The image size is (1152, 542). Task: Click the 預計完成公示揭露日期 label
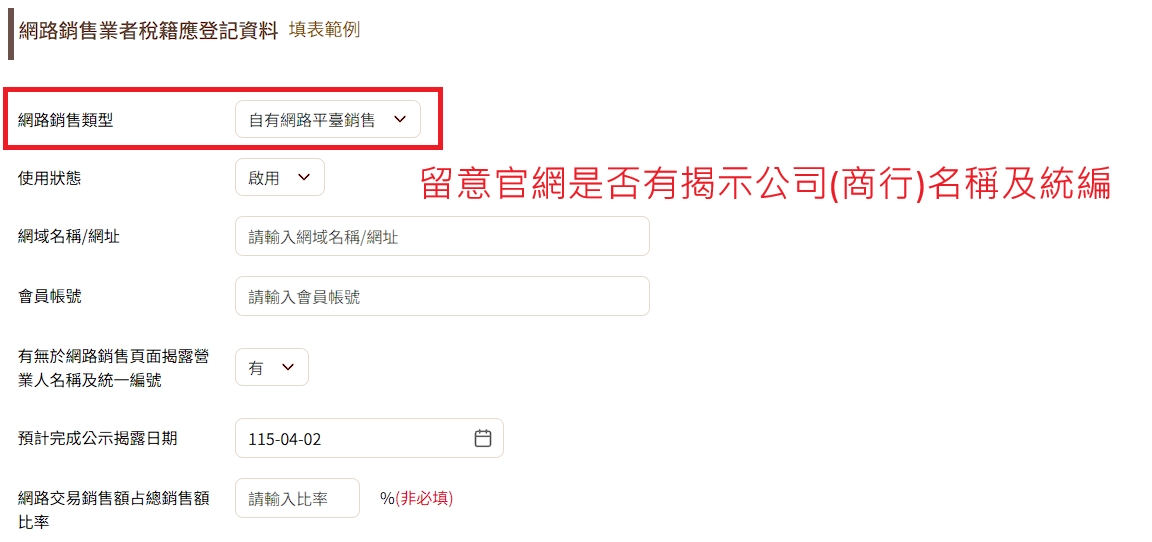[98, 439]
